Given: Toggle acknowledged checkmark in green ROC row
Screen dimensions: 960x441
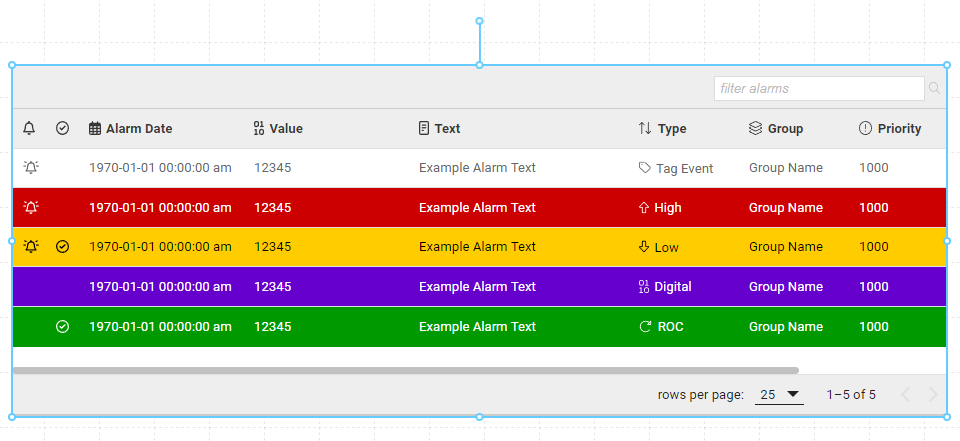Looking at the screenshot, I should point(63,326).
